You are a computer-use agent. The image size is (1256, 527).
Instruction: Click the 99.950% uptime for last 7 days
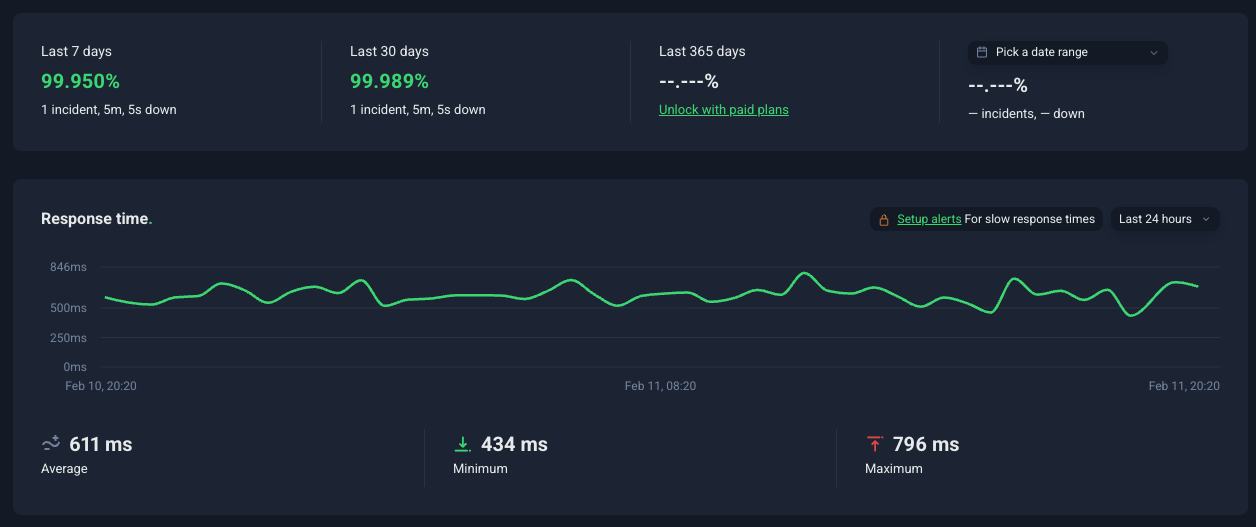coord(80,81)
